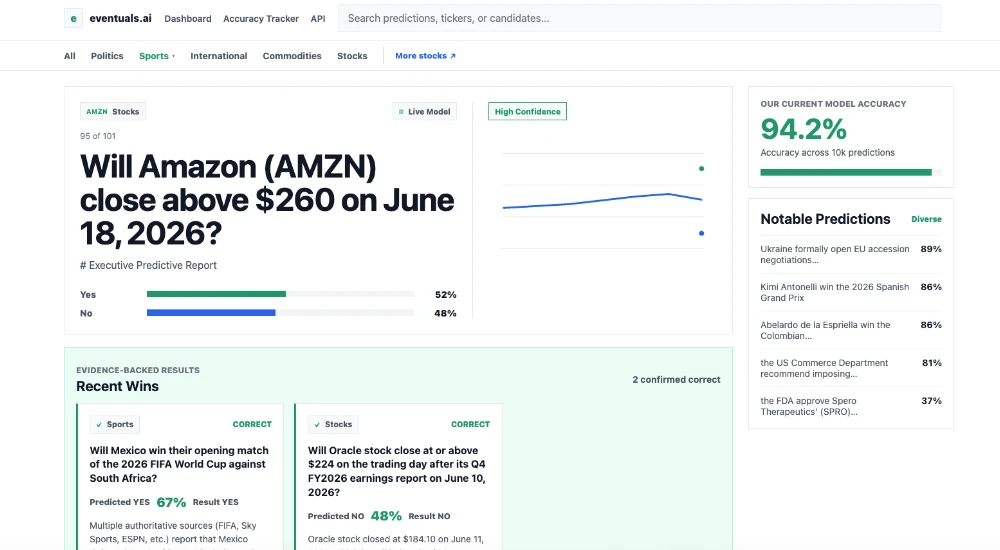Screen dimensions: 1000x550
Task: Click CORRECT label on Oracle card
Action: point(471,424)
